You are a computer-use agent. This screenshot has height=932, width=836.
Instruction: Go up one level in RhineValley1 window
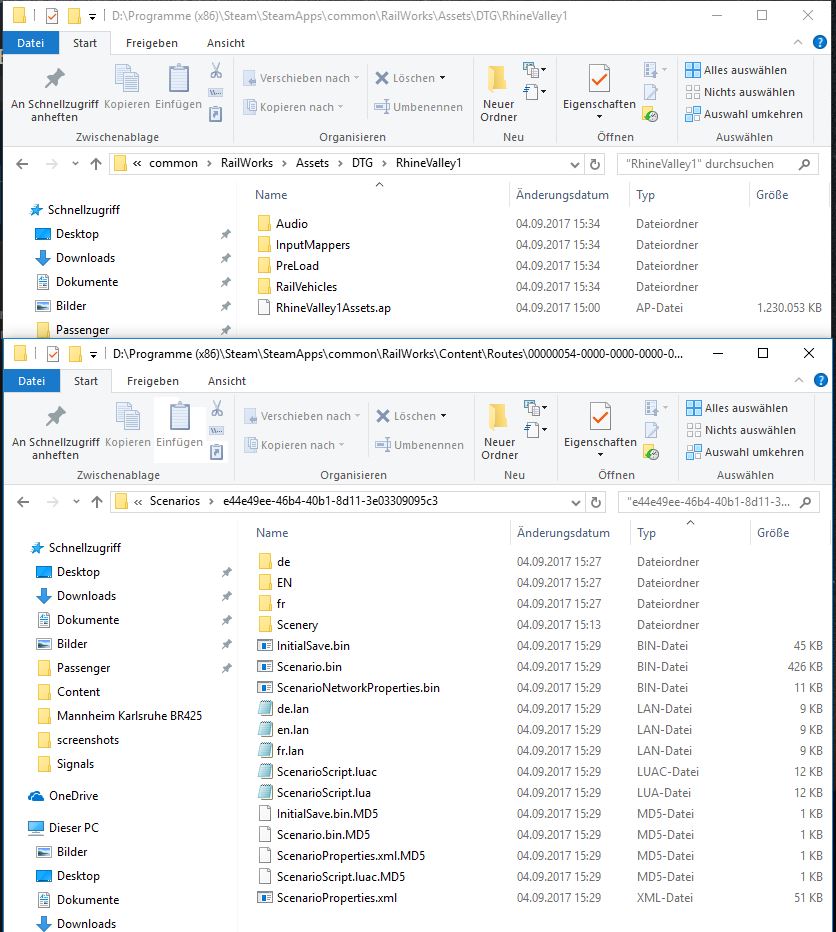96,164
